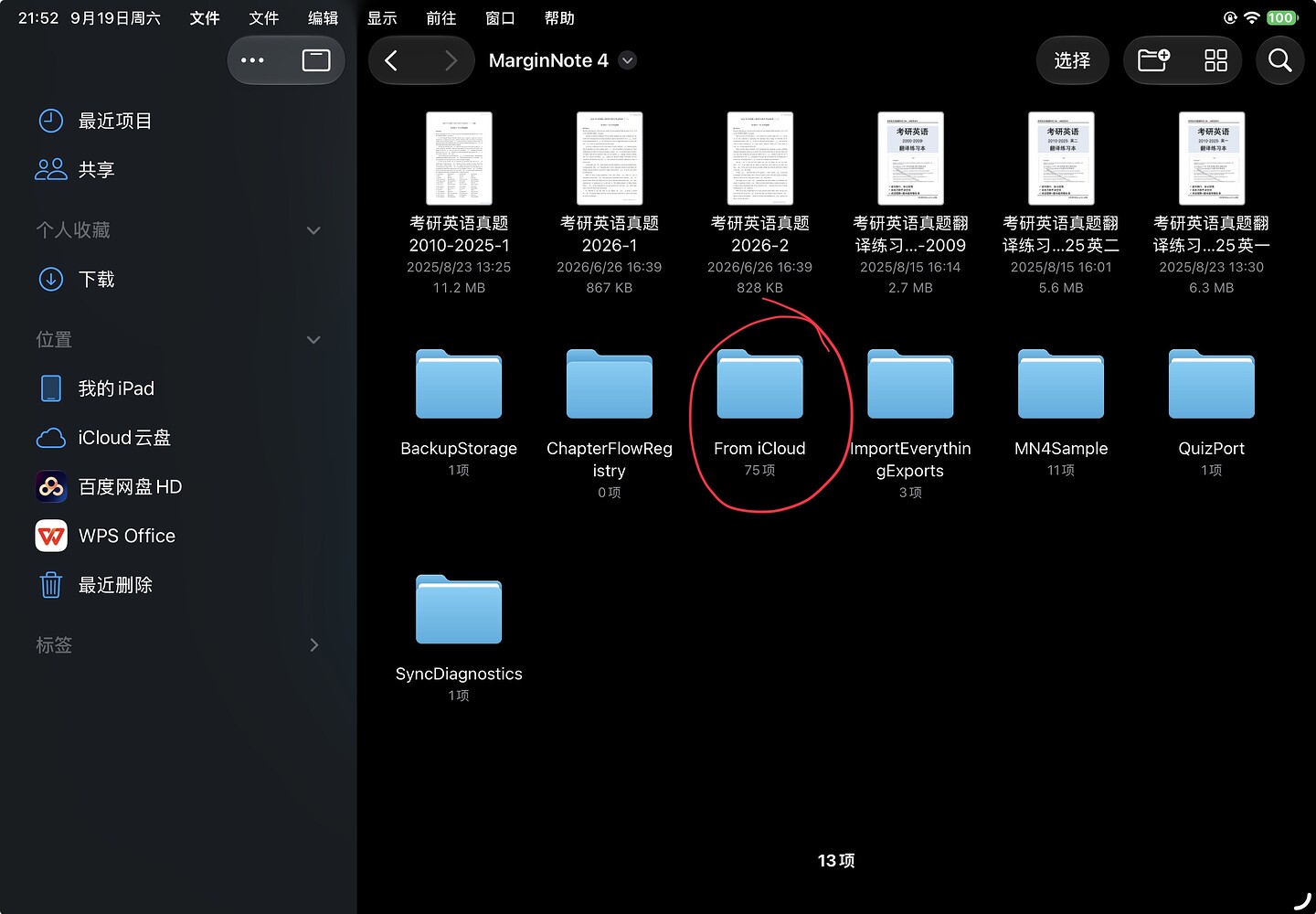Open the search magnifier icon
Viewport: 1316px width, 914px height.
1279,60
